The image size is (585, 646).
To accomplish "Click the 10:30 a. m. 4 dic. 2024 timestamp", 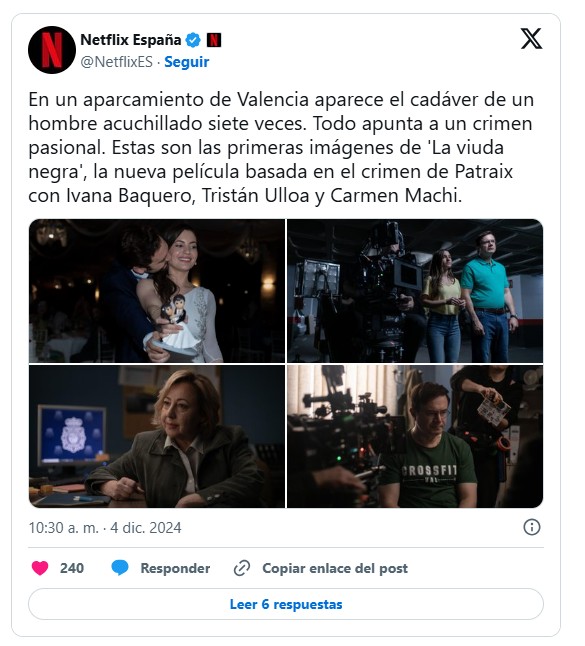I will (105, 528).
